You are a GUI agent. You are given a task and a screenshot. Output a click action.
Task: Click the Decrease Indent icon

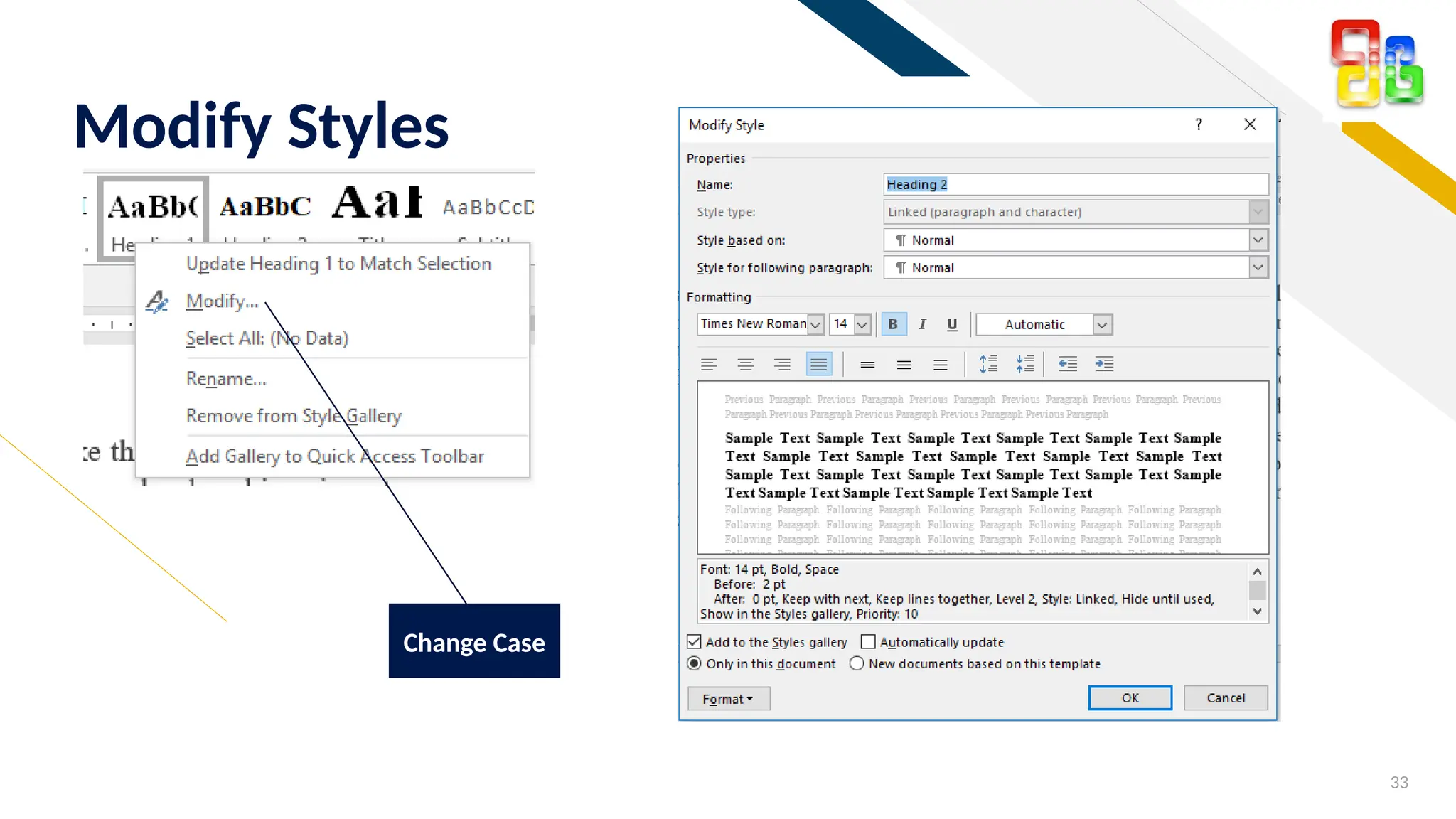click(x=1067, y=365)
